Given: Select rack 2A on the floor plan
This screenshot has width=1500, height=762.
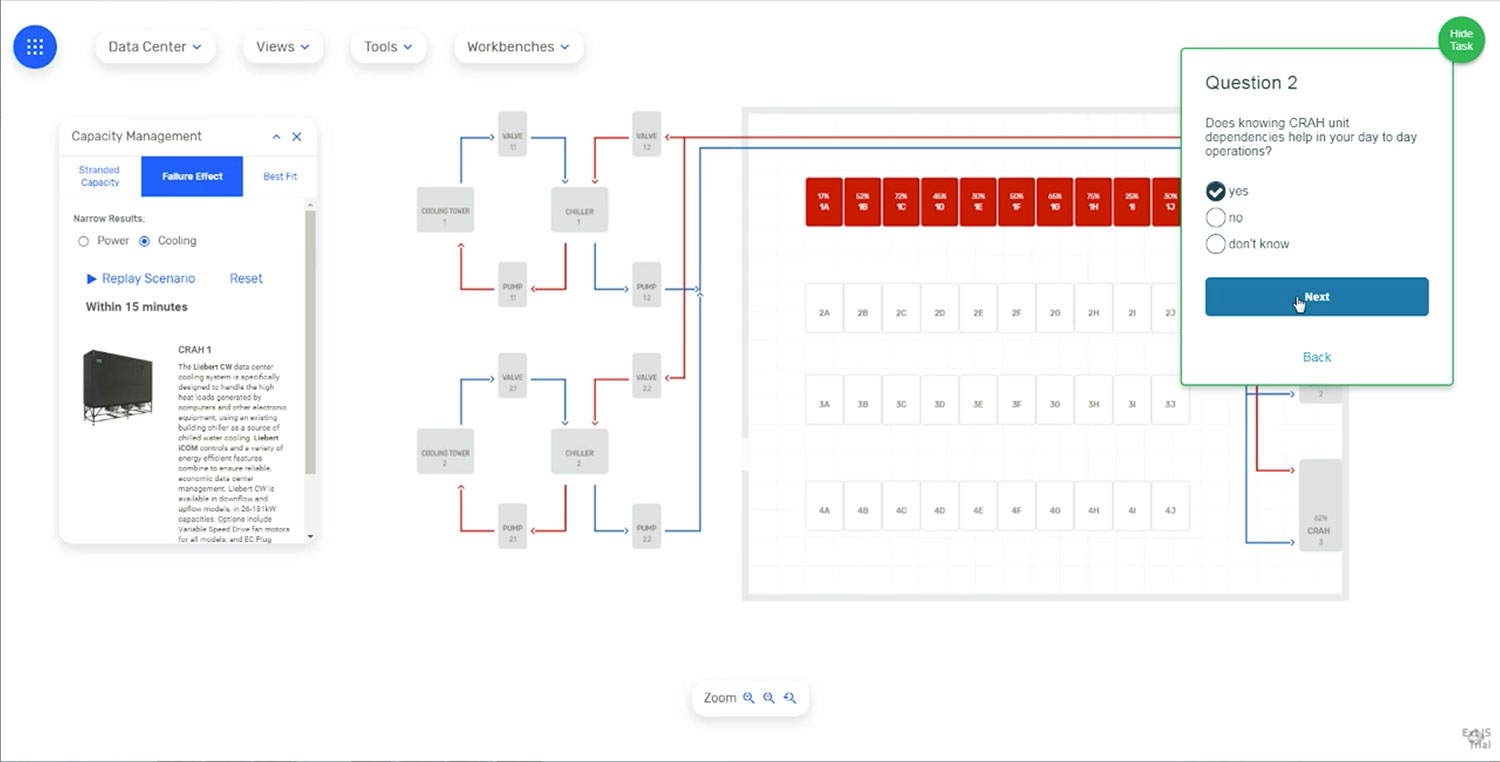Looking at the screenshot, I should (824, 308).
